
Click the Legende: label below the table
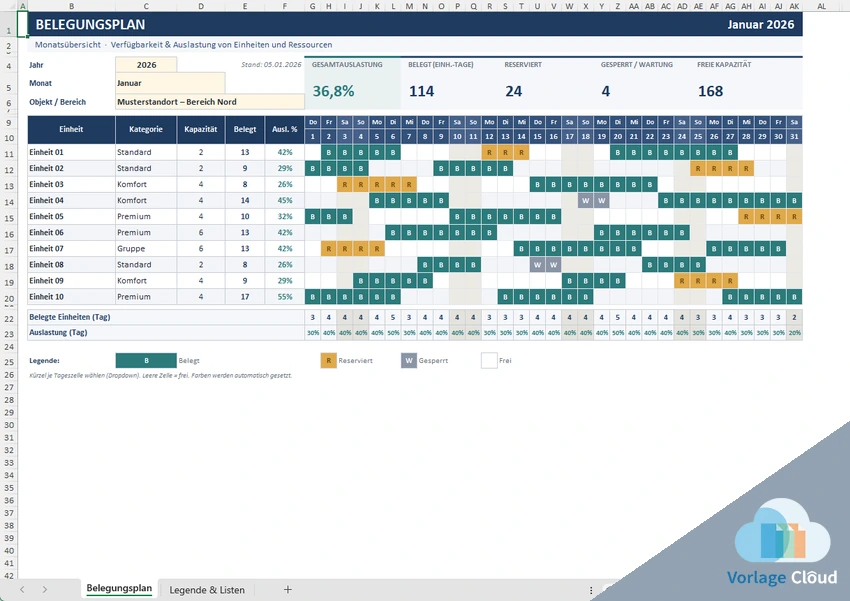tap(44, 360)
